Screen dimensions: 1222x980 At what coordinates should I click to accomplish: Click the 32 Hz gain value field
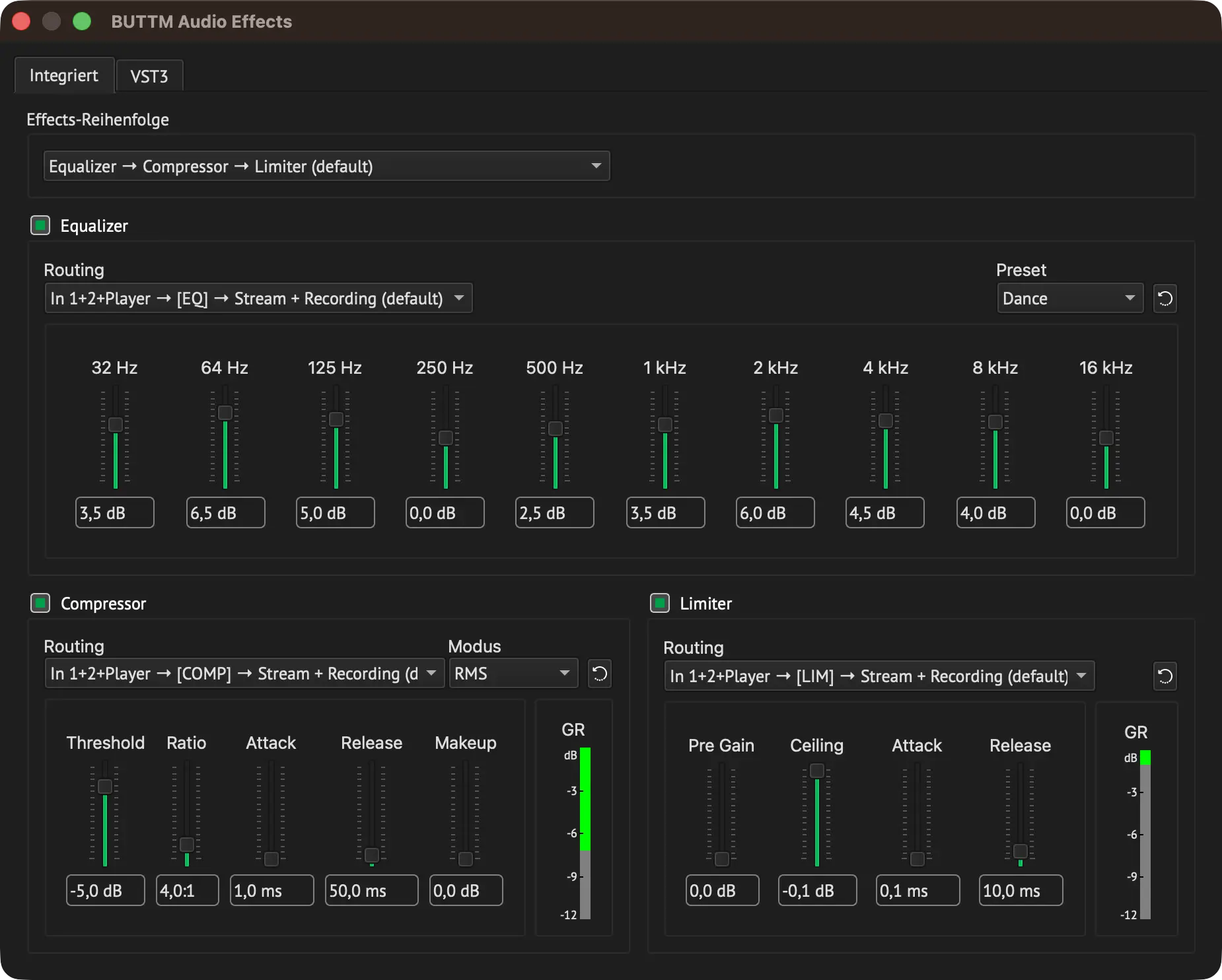(x=115, y=512)
